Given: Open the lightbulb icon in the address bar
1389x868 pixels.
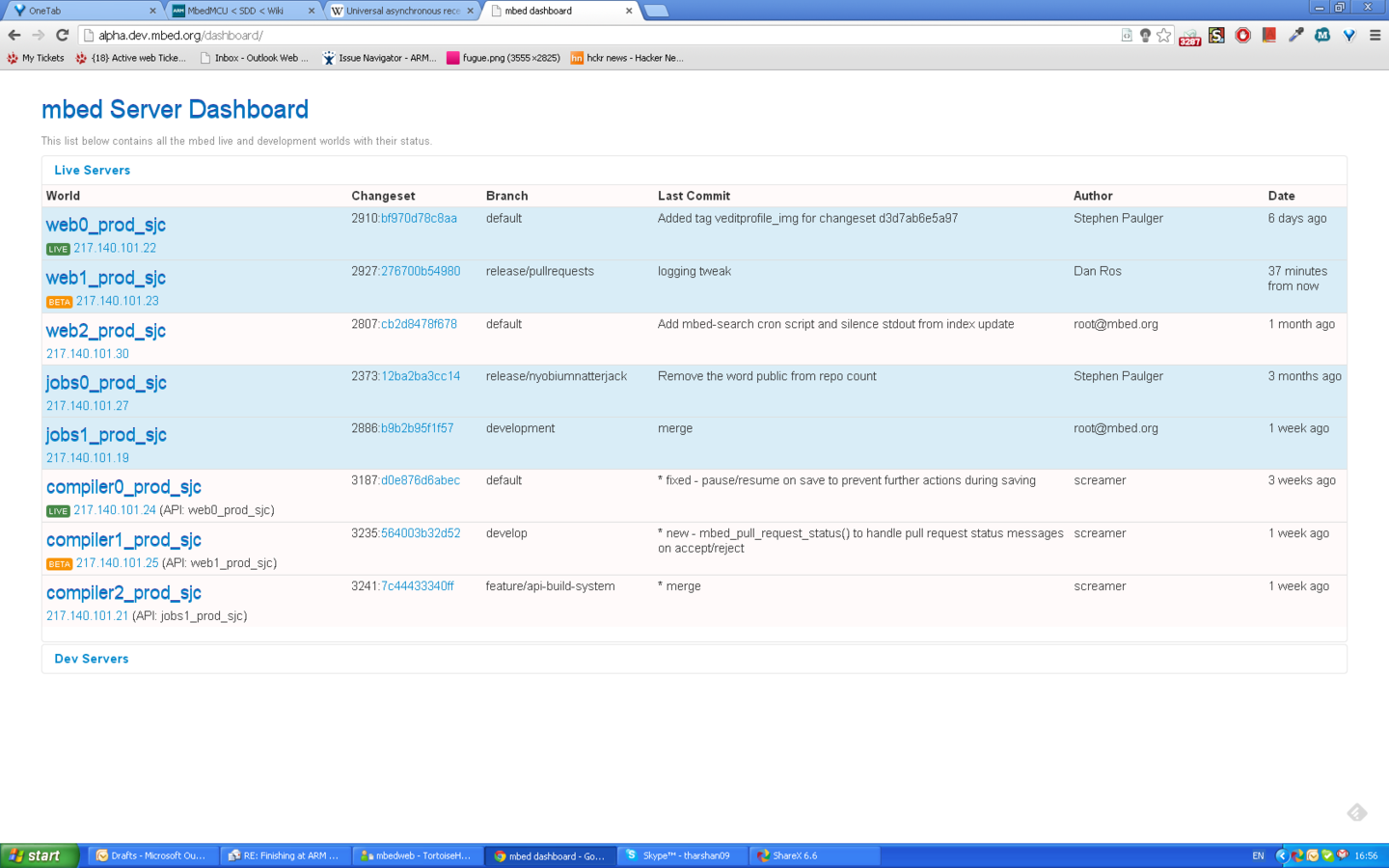Looking at the screenshot, I should pyautogui.click(x=1145, y=35).
